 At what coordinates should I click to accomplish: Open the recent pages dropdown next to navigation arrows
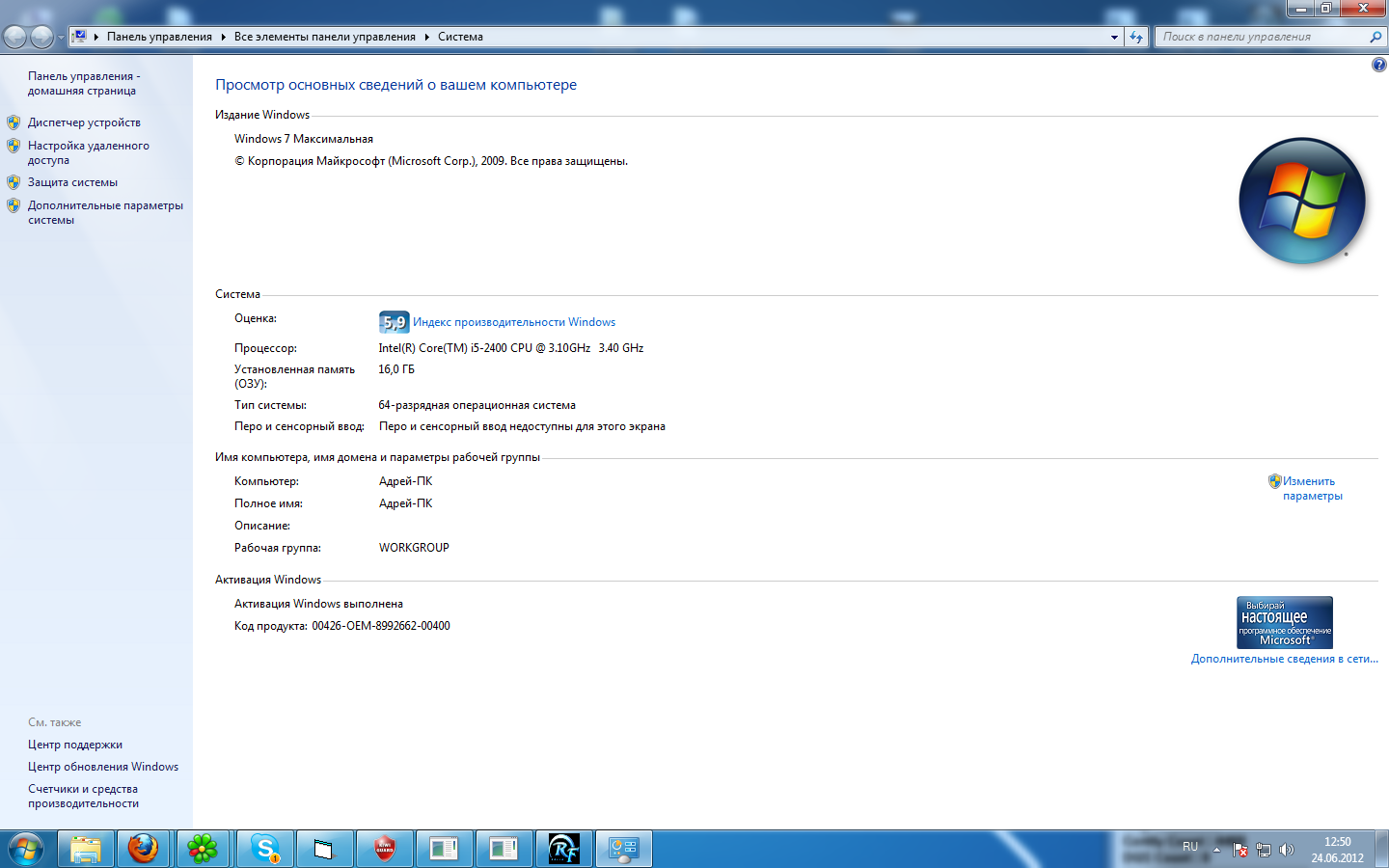[x=61, y=38]
